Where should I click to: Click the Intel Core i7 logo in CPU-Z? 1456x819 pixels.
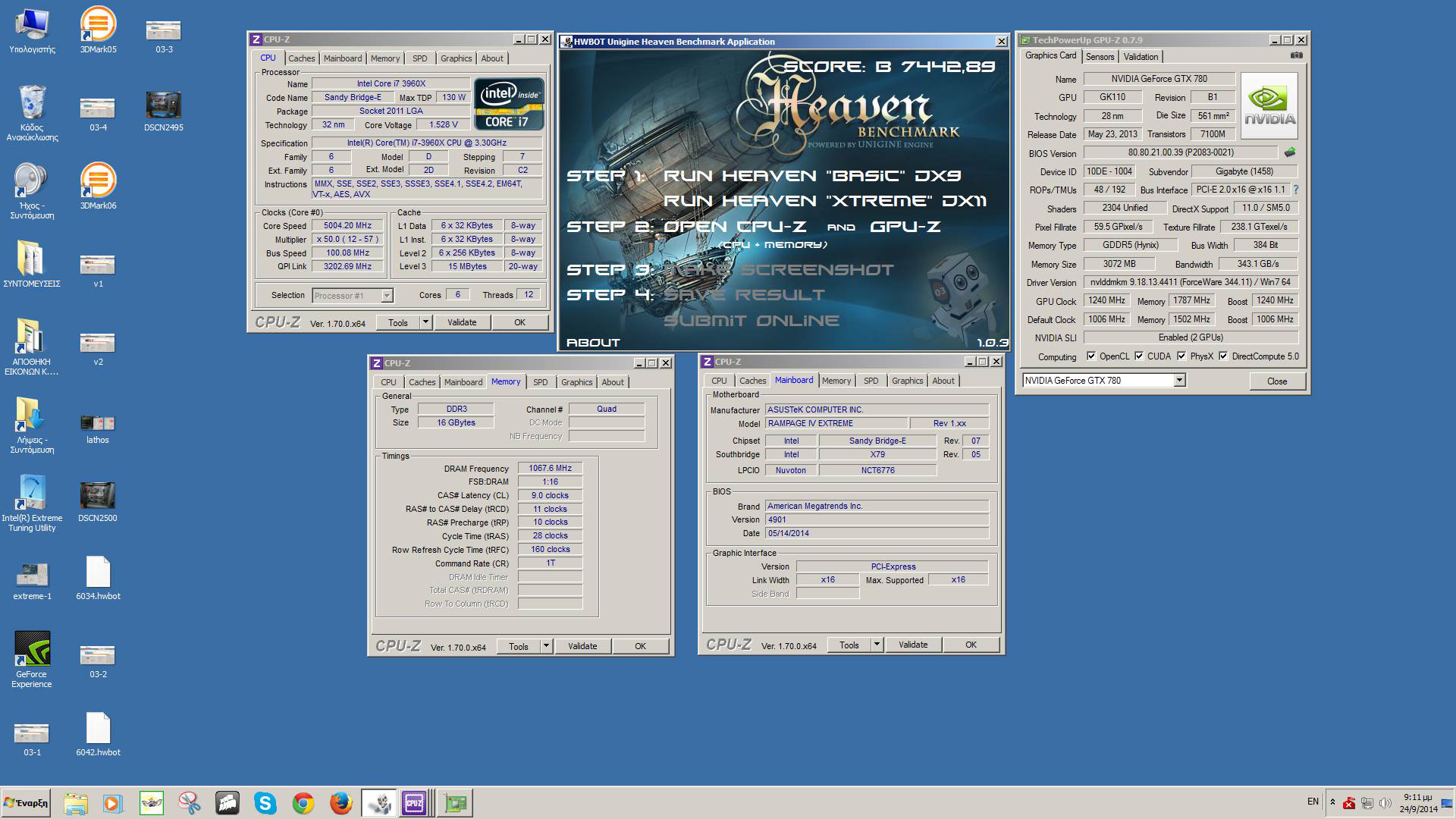pyautogui.click(x=509, y=104)
